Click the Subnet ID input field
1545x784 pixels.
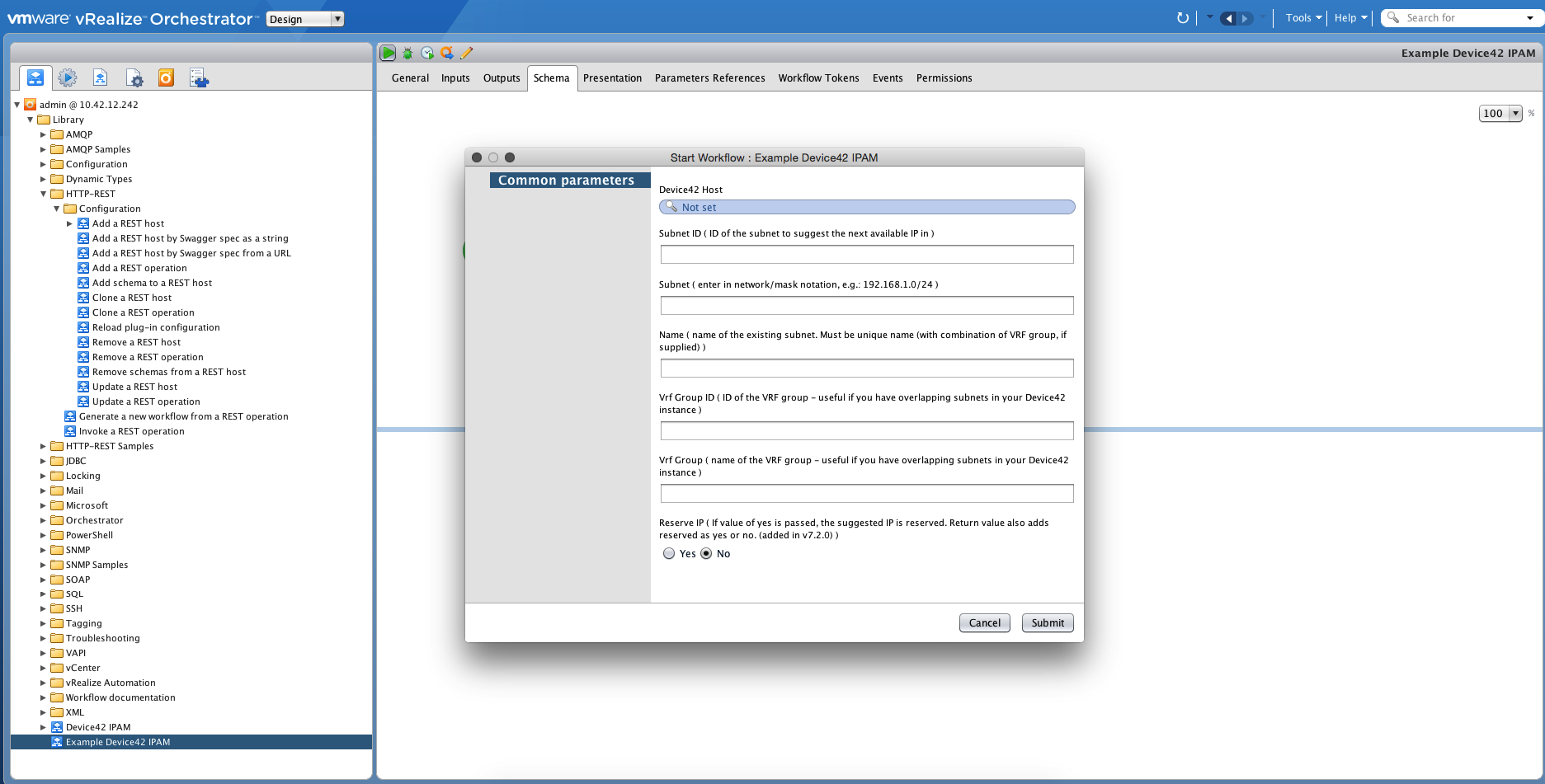tap(867, 254)
